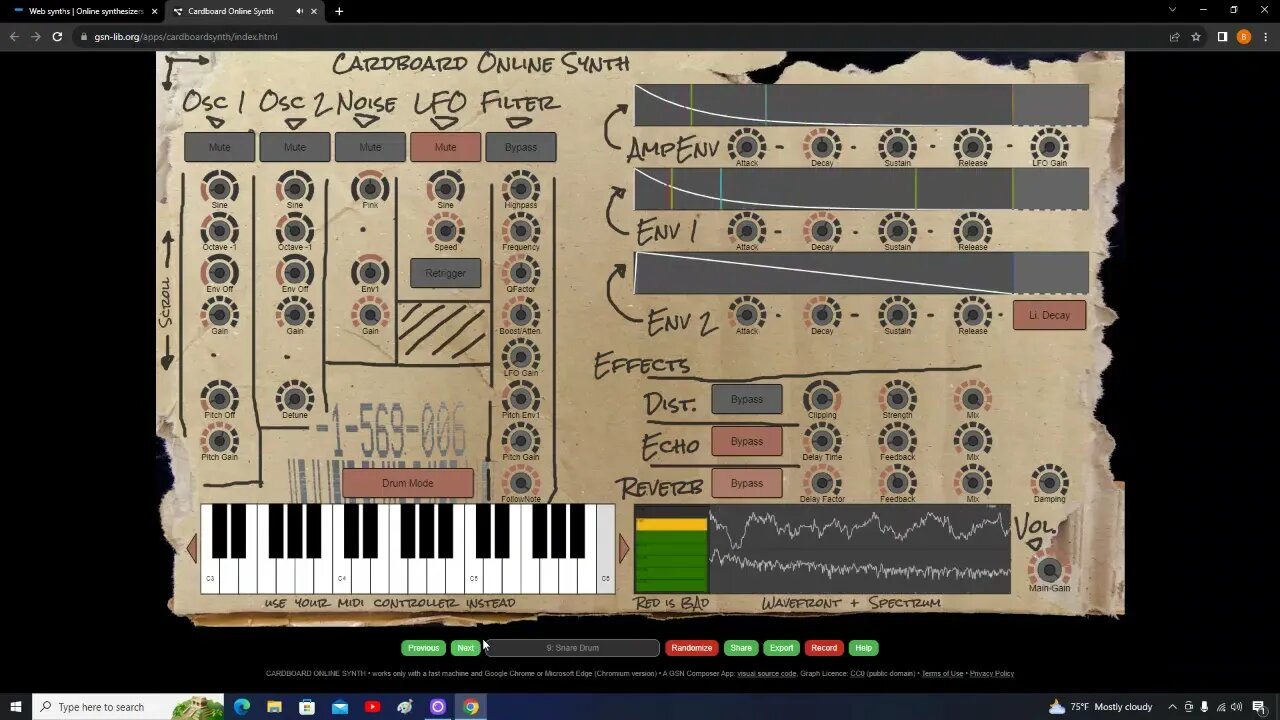The image size is (1280, 720).
Task: Click the Export button
Action: [x=781, y=648]
